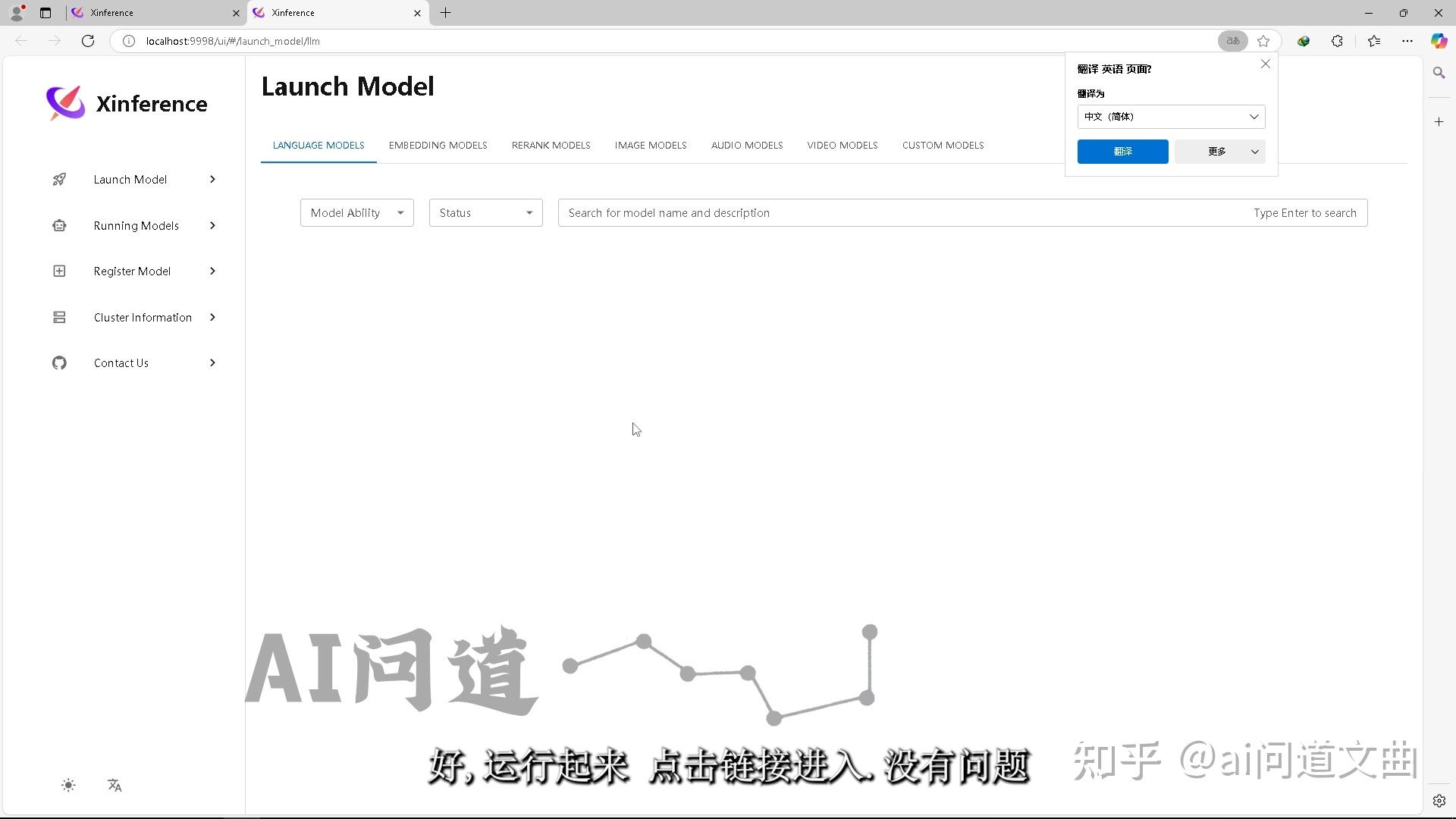
Task: Open the Copilot icon in toolbar
Action: point(1439,41)
